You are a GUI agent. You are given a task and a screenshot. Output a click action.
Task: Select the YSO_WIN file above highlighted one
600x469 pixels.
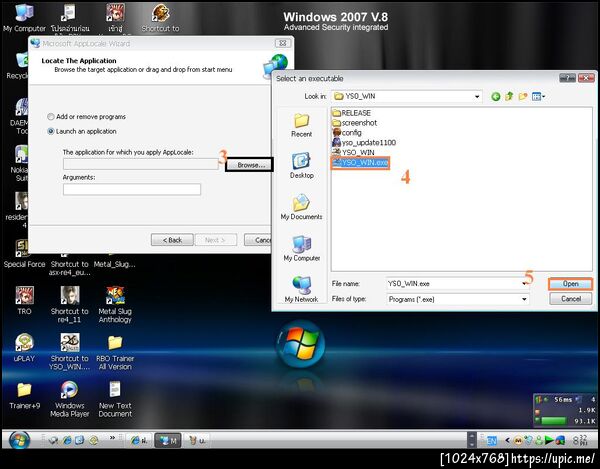pos(354,152)
